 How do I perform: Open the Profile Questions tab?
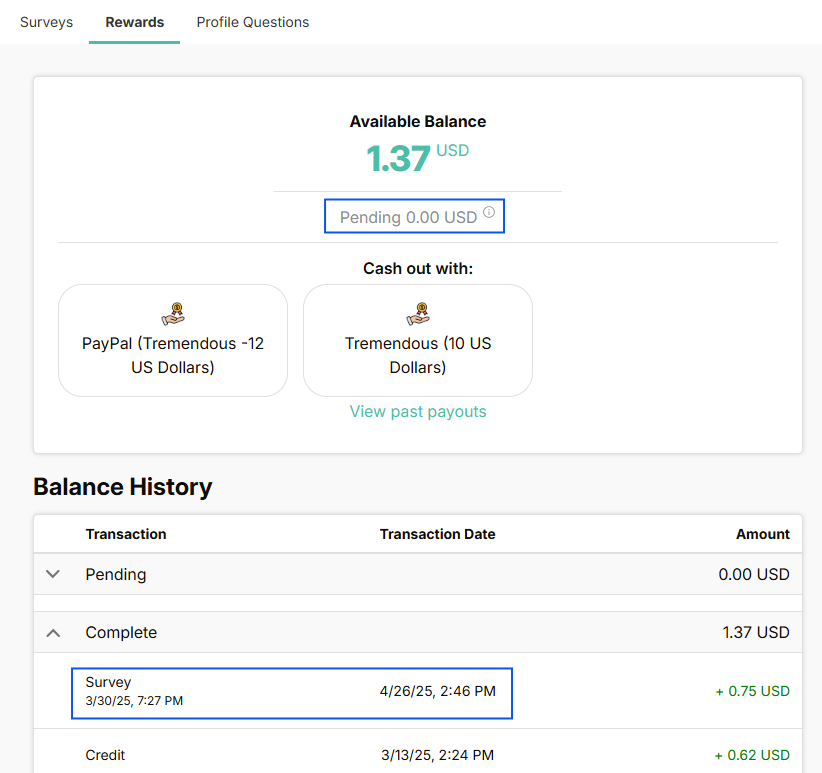(x=253, y=22)
